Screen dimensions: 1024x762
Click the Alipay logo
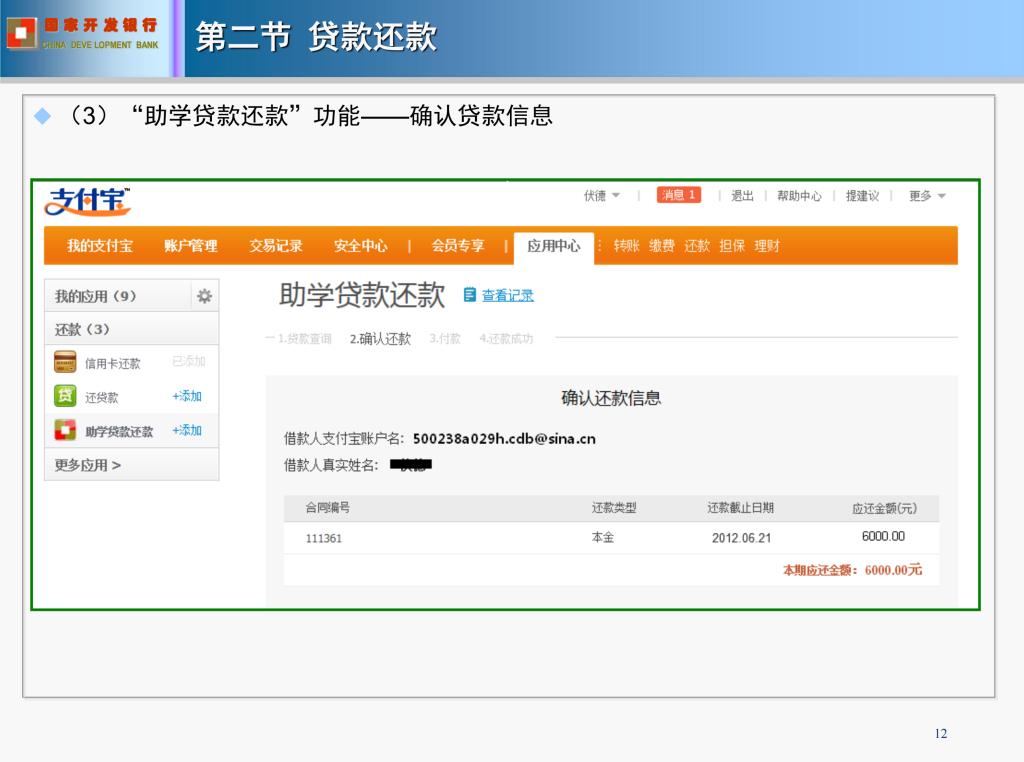(x=87, y=201)
